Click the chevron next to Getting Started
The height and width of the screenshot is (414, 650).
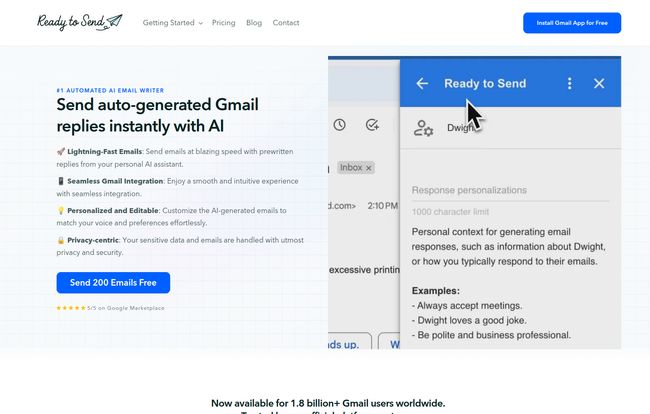[201, 23]
